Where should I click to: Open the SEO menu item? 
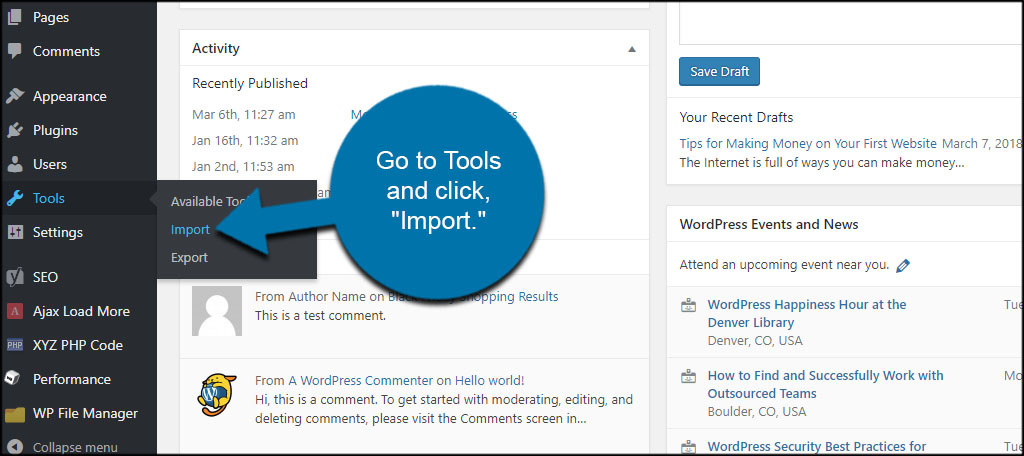pyautogui.click(x=46, y=277)
